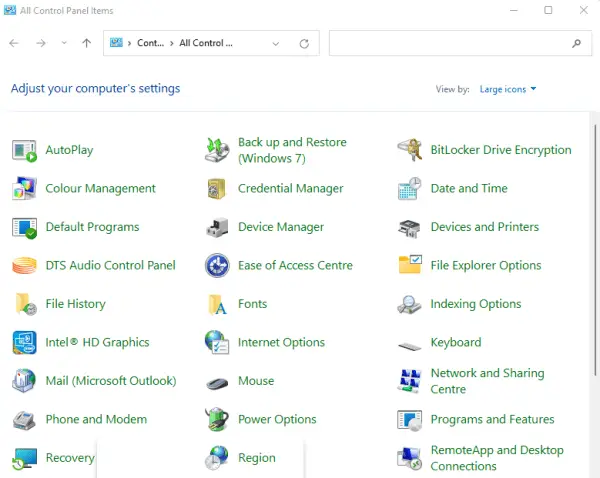The image size is (600, 478).
Task: Open the Power Options link
Action: [277, 419]
